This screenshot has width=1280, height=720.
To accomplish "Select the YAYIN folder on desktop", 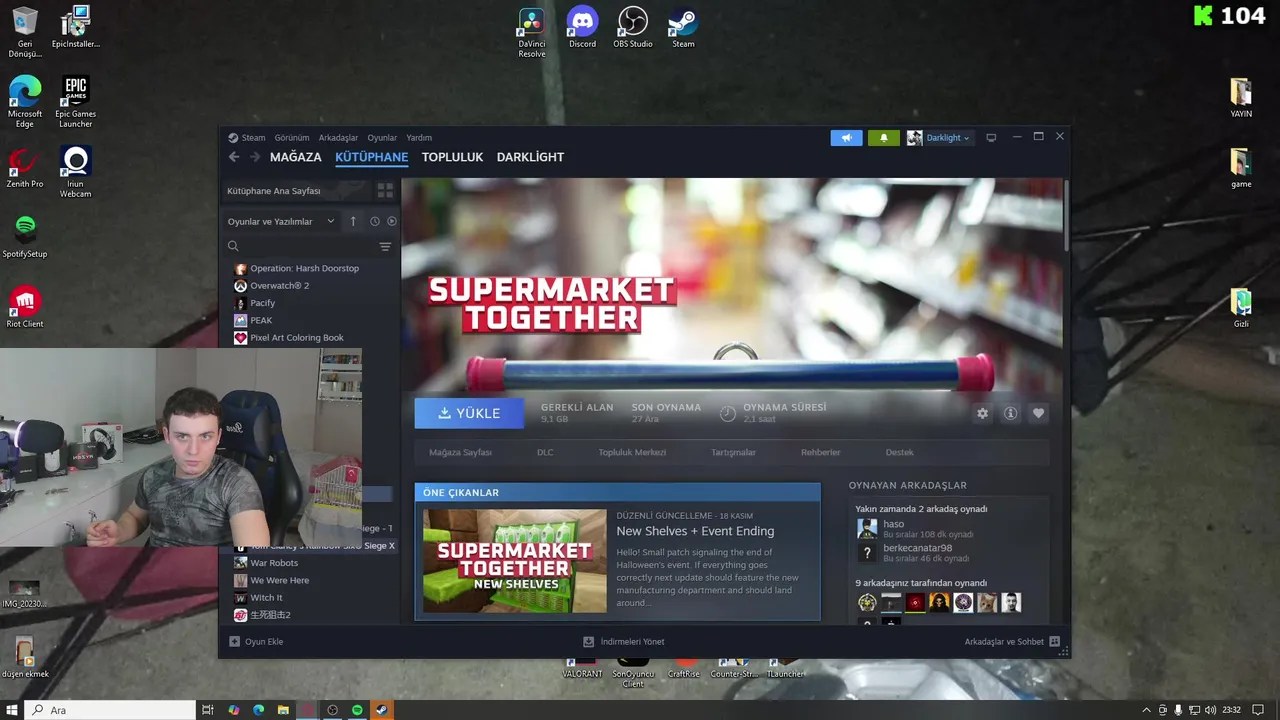I will [1241, 98].
